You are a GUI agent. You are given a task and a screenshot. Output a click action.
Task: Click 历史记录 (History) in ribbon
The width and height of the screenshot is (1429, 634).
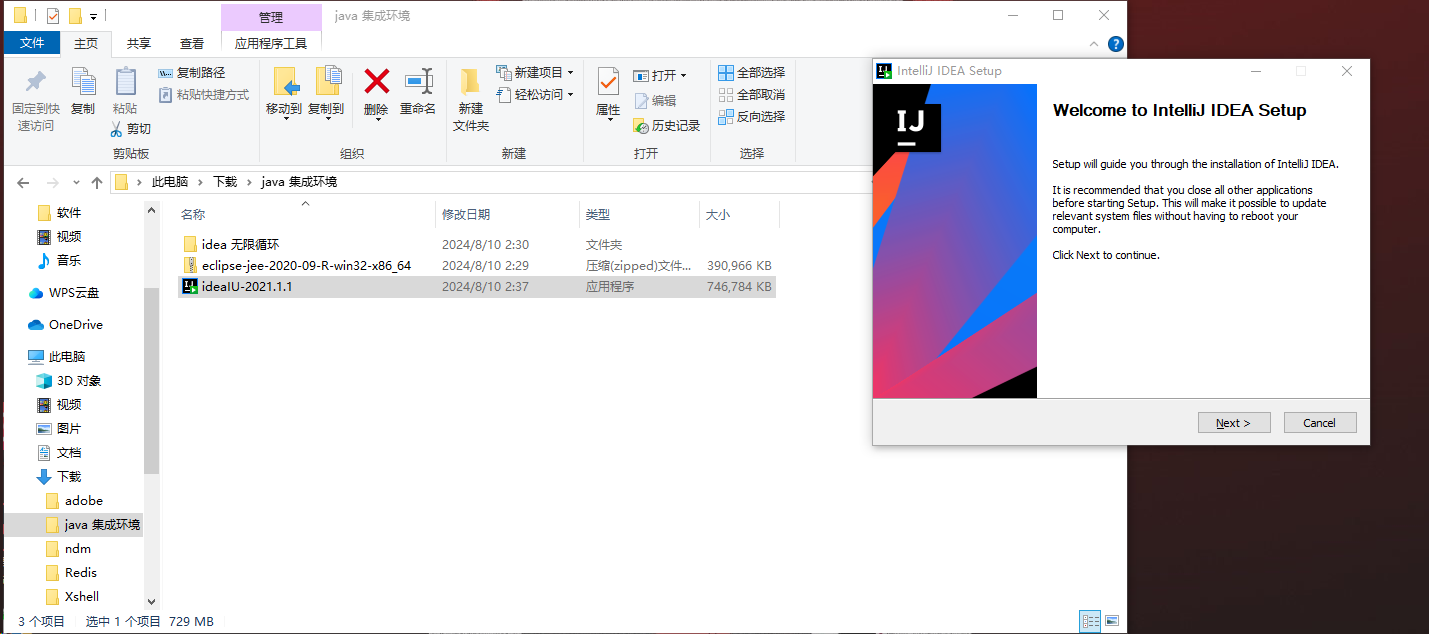pos(666,126)
